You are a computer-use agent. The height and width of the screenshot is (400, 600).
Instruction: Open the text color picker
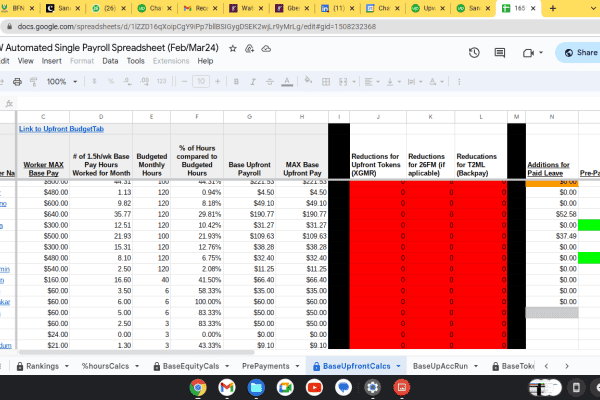[287, 82]
